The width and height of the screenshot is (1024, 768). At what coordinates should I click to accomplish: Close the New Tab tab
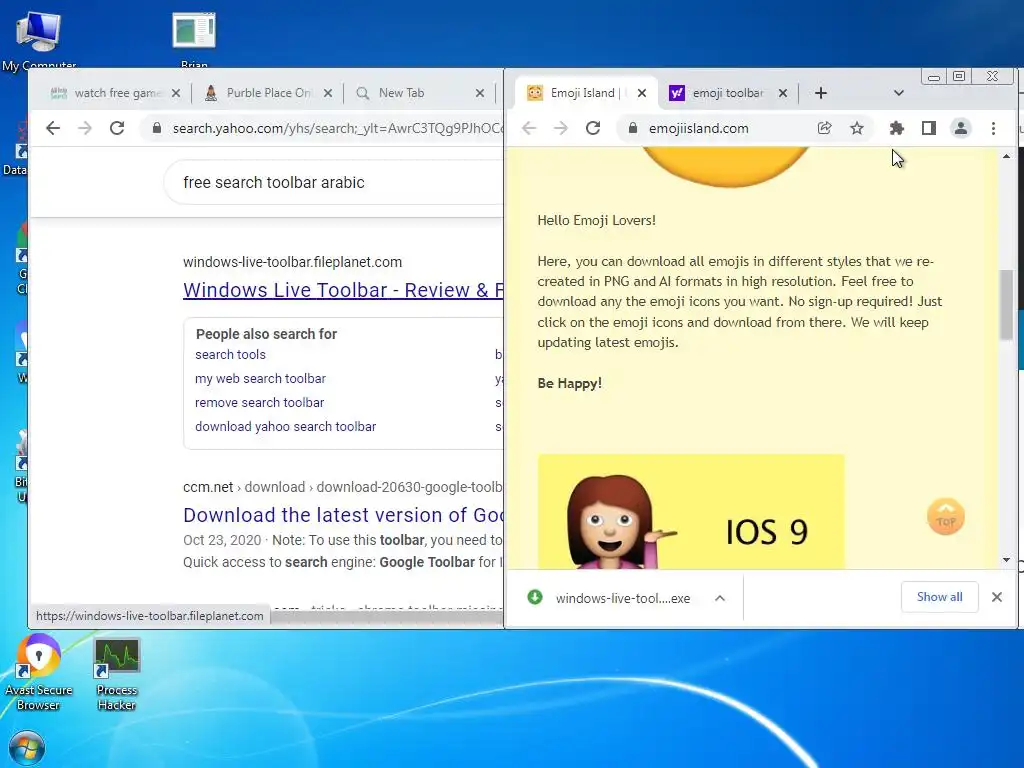pos(480,93)
